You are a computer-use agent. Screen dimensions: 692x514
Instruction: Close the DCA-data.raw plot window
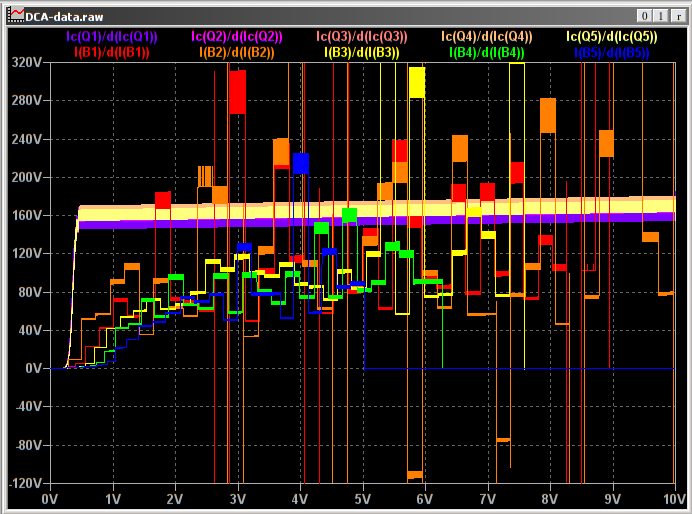click(x=678, y=16)
